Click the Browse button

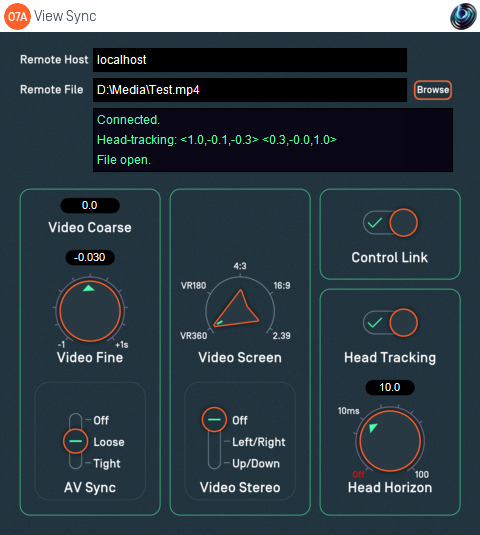point(433,90)
